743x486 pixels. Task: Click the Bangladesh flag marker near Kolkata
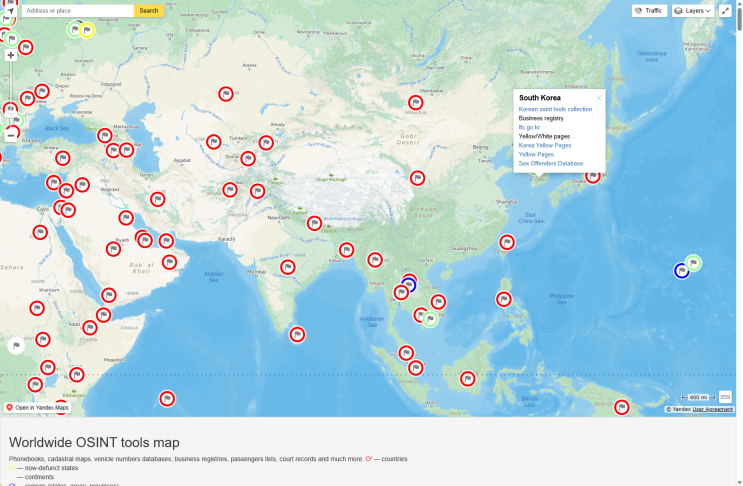346,250
